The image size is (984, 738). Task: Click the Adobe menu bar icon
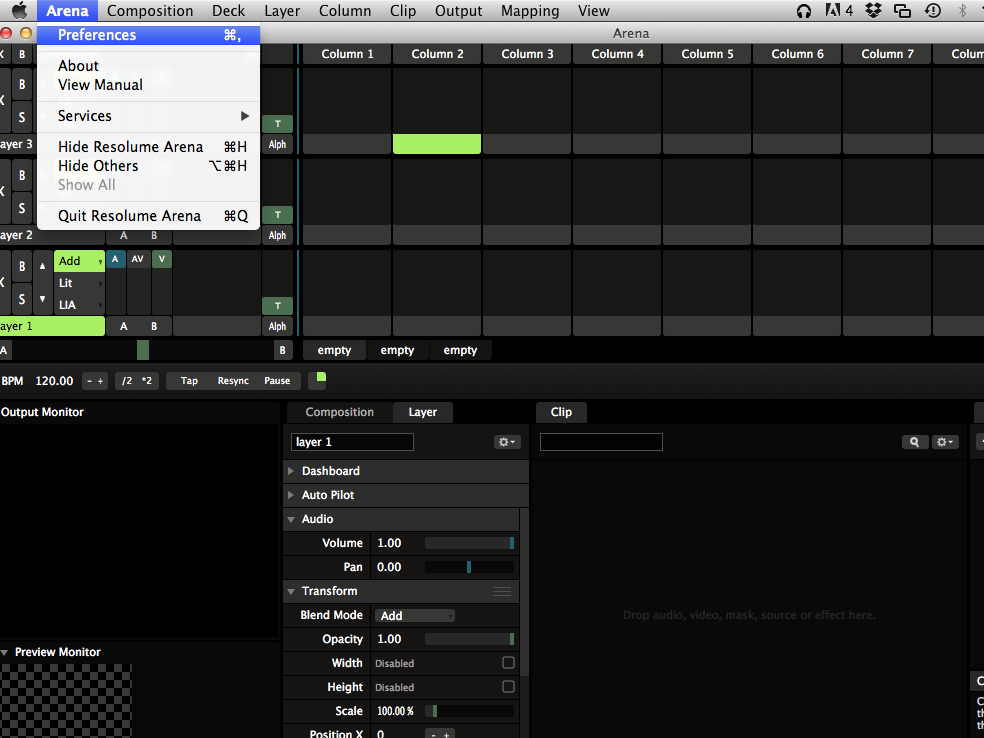point(838,11)
